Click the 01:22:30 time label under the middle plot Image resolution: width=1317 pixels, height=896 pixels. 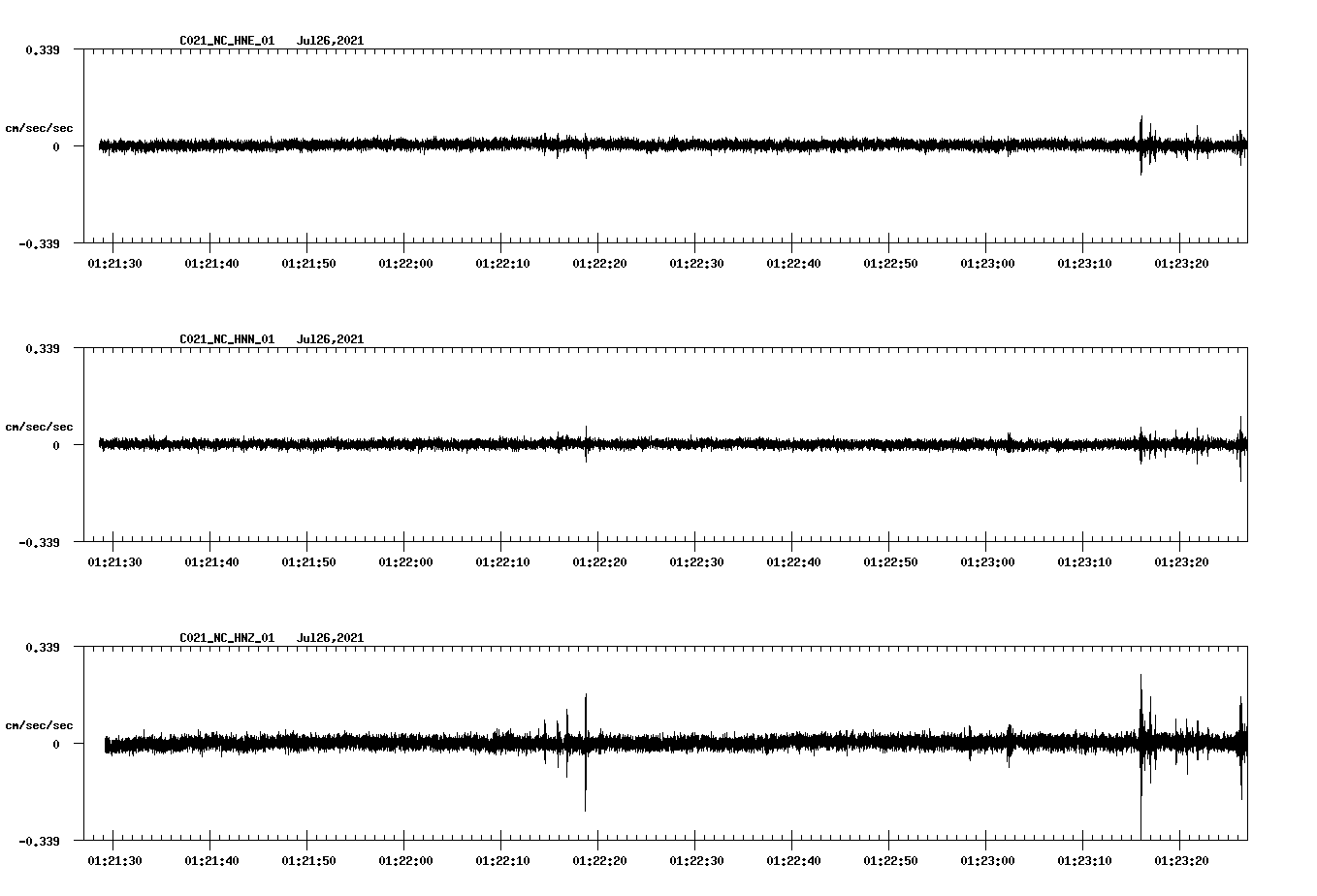click(695, 559)
